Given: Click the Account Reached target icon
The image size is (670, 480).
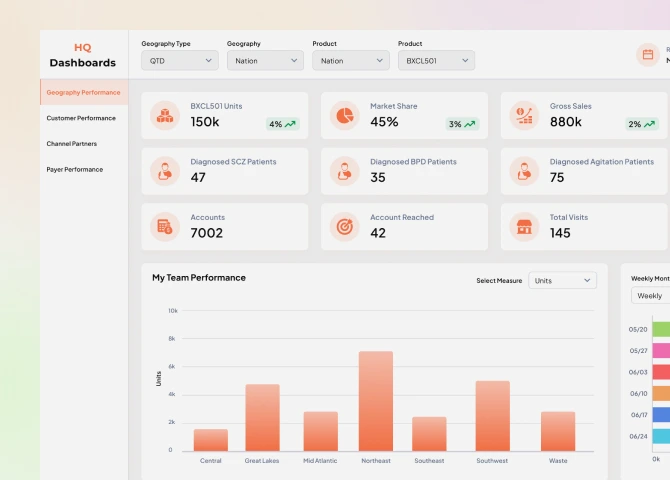Looking at the screenshot, I should (345, 227).
